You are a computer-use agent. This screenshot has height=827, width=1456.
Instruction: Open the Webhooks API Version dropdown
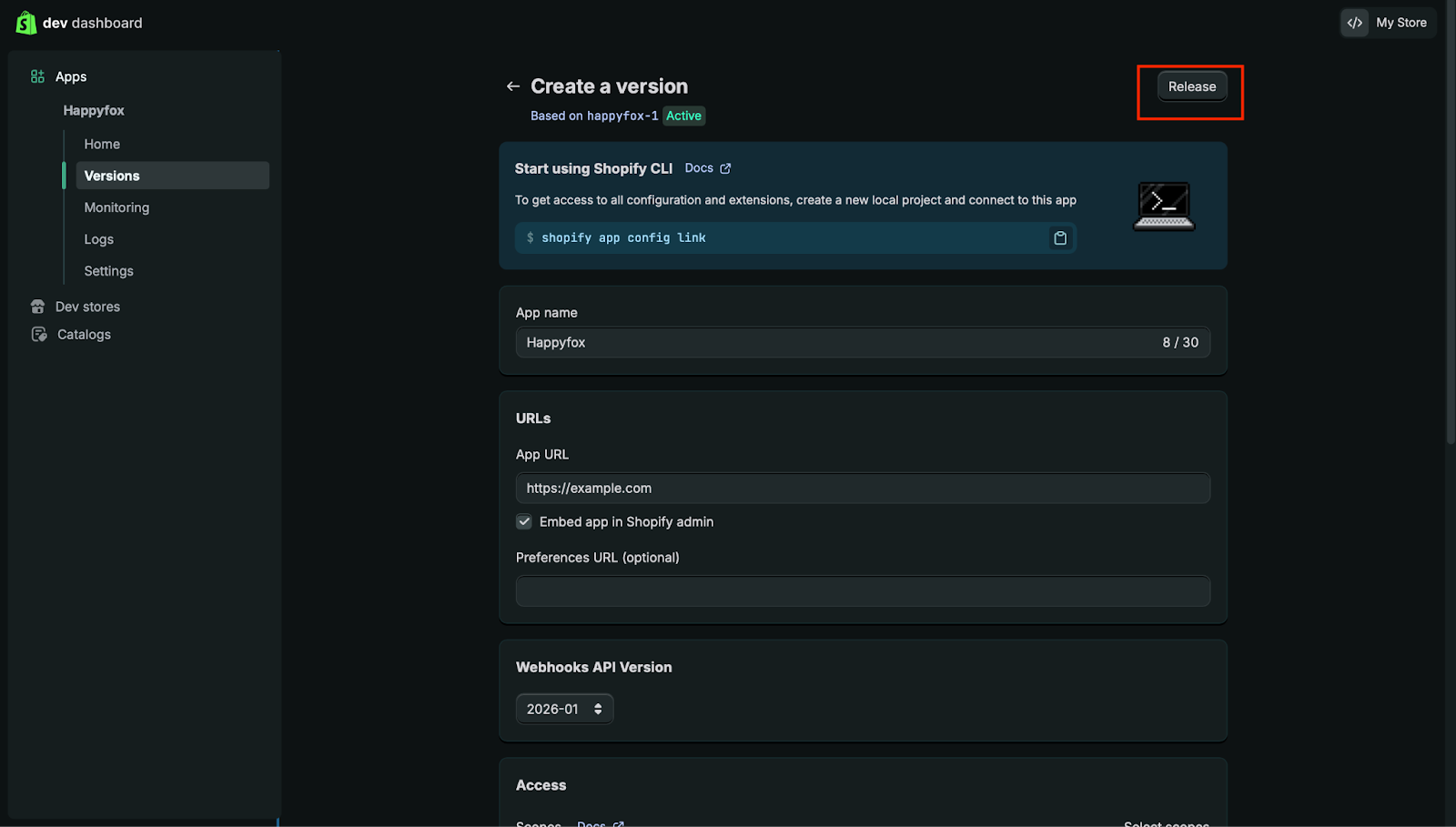(564, 709)
